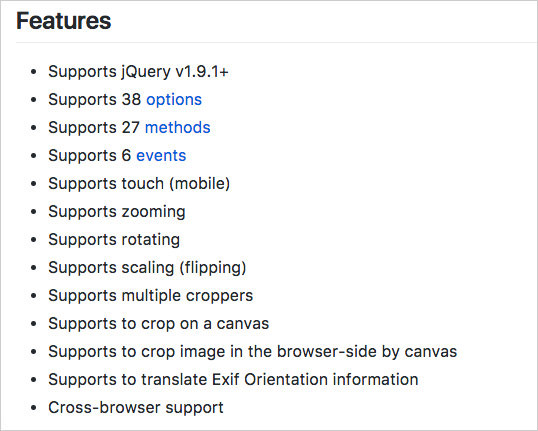Click the Supports jQuery v1.9.1+ text

pyautogui.click(x=138, y=72)
